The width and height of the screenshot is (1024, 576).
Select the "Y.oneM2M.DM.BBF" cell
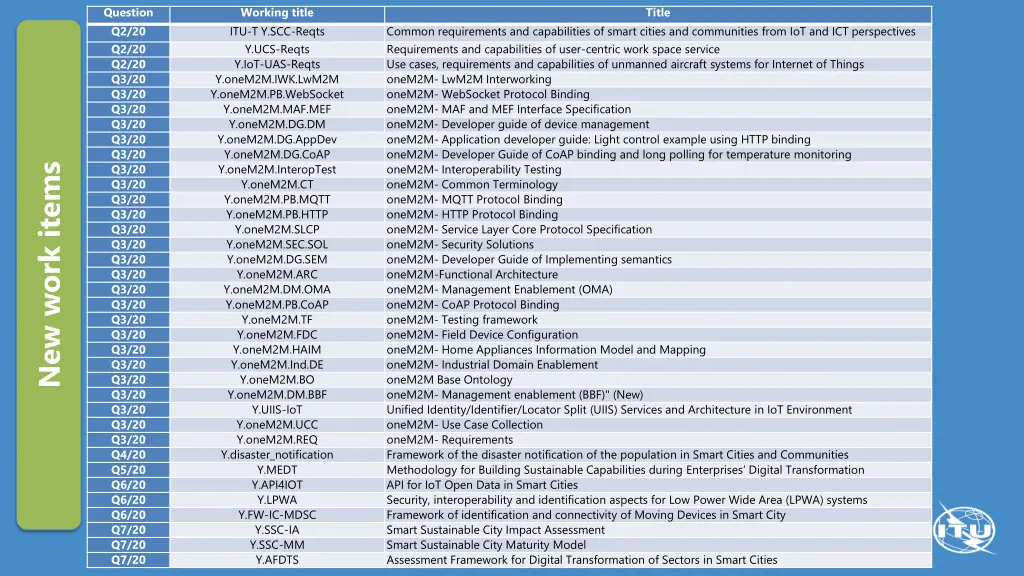[x=277, y=395]
